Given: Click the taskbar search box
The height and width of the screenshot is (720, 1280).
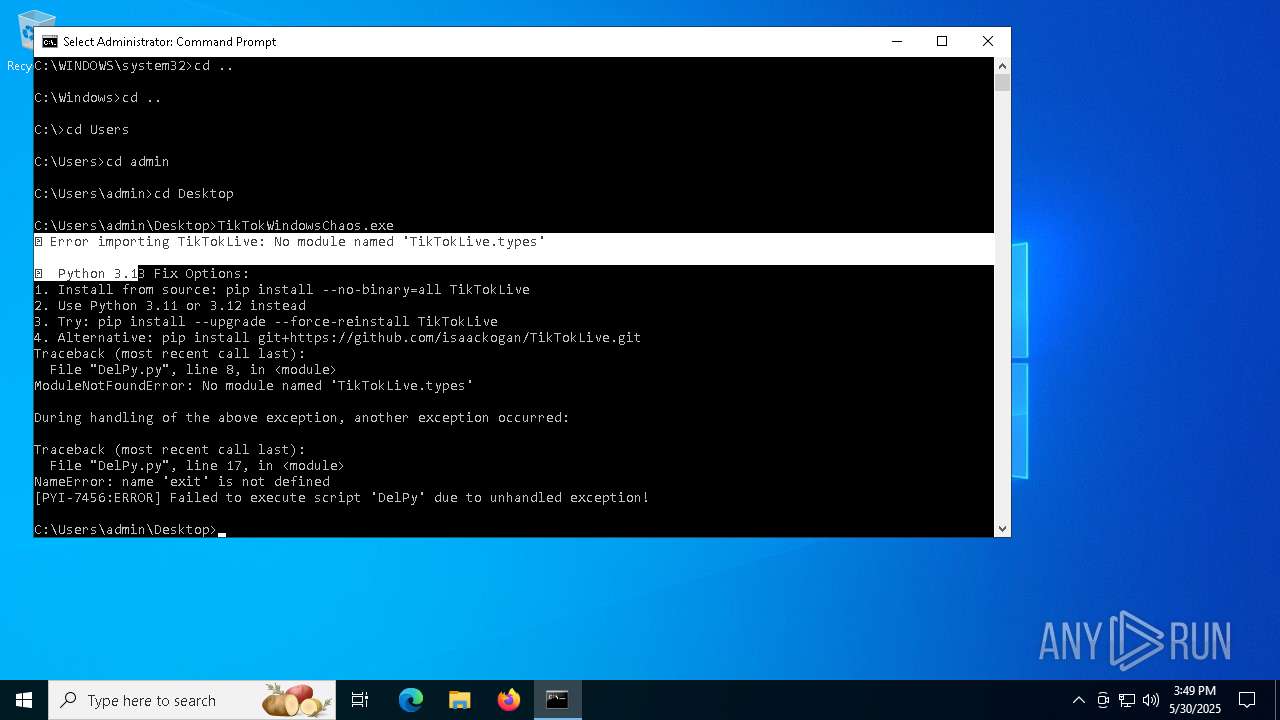Looking at the screenshot, I should 193,700.
